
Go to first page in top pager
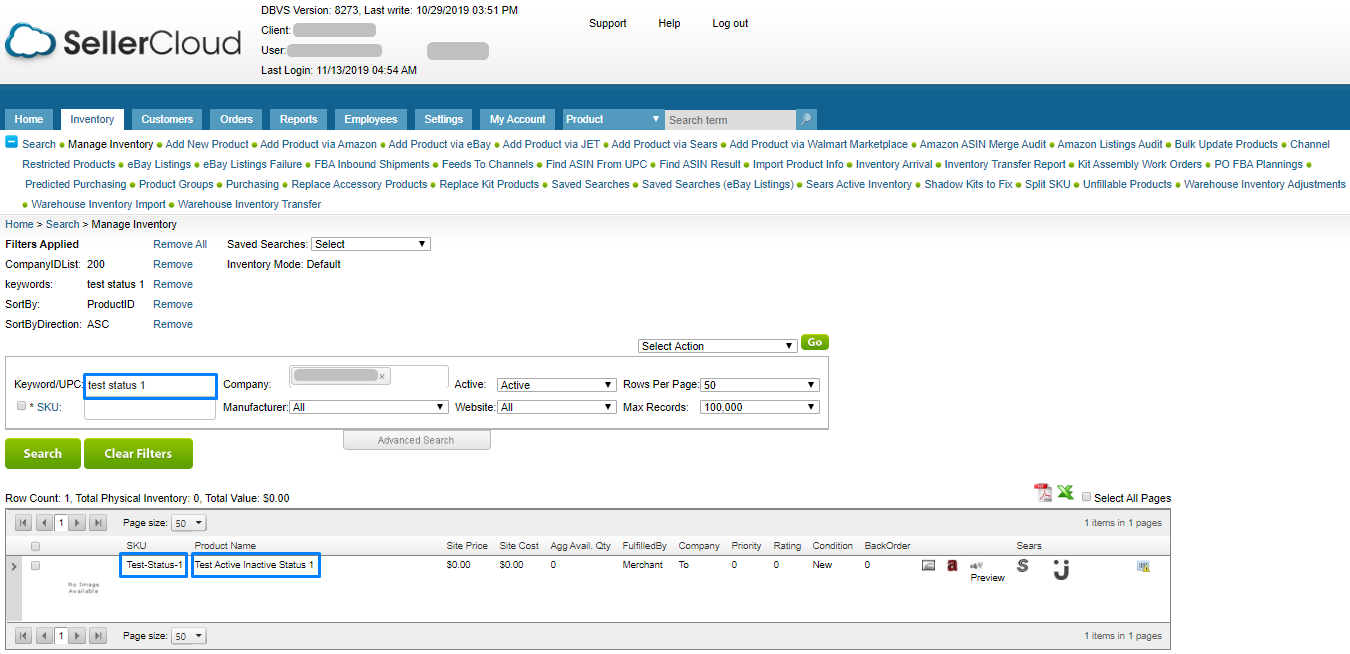24,522
